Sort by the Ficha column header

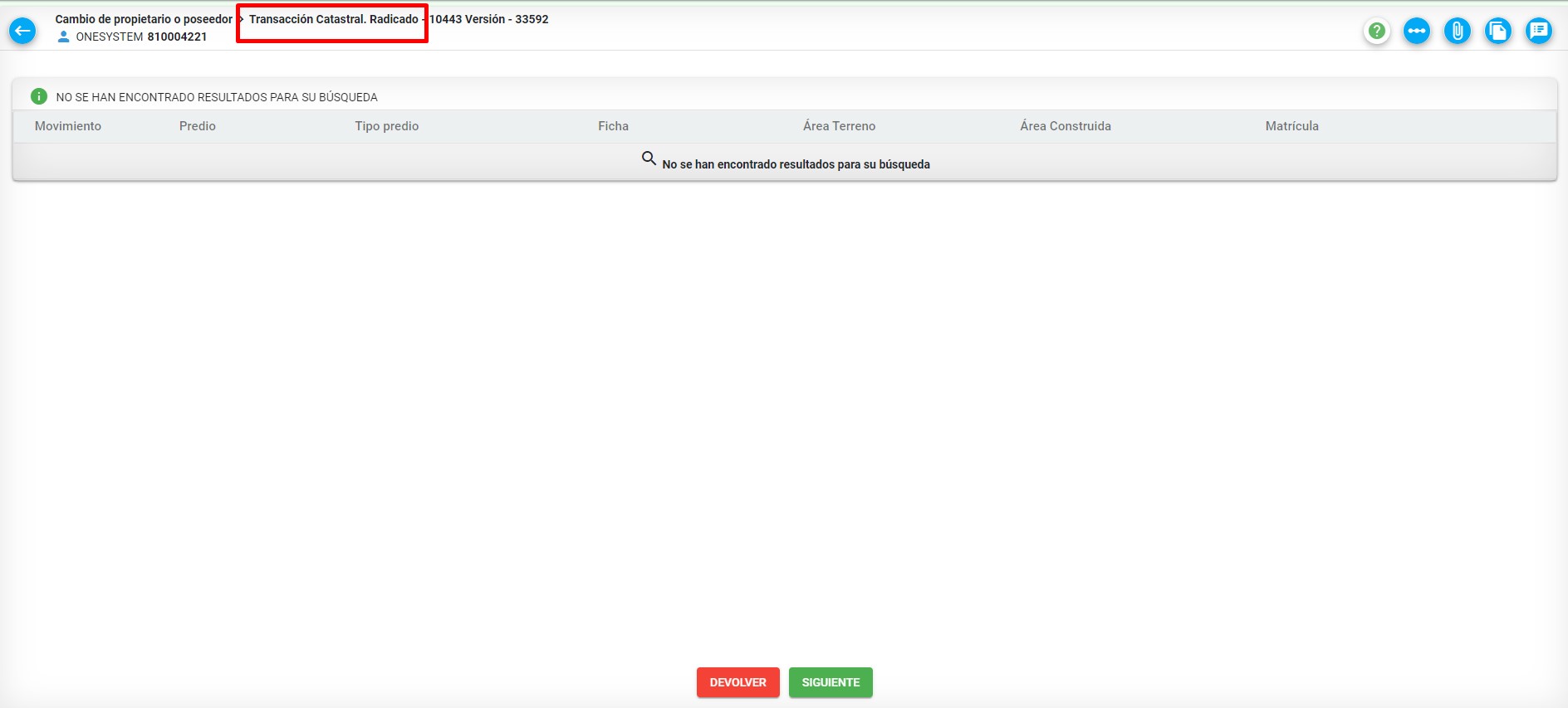tap(614, 126)
